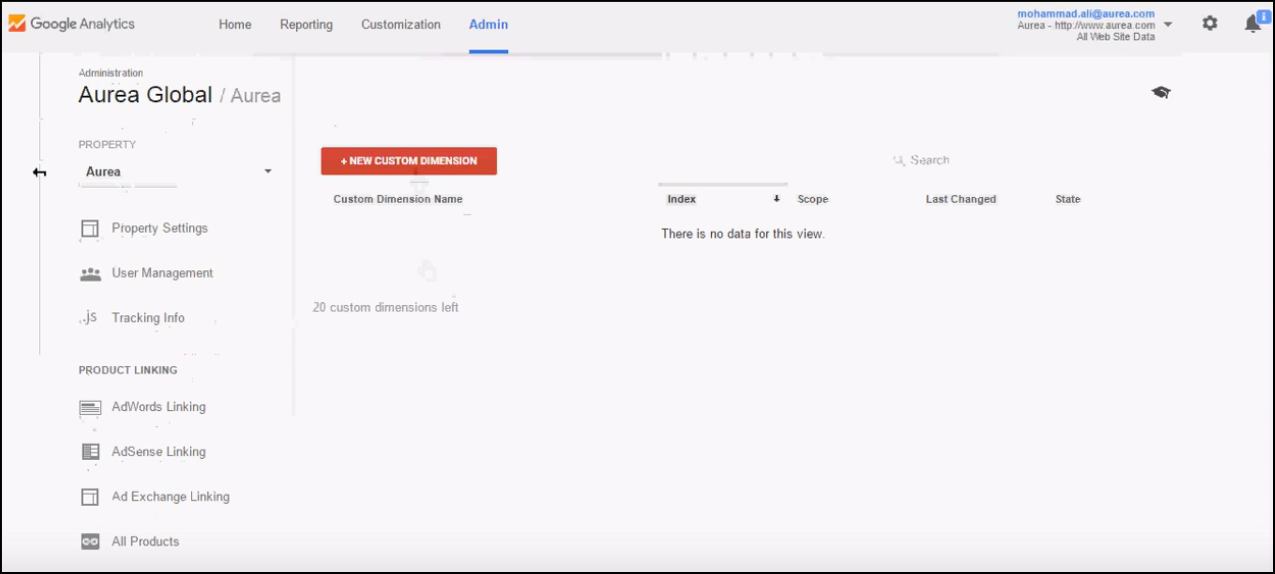
Task: Click the Aurea breadcrumb link
Action: (256, 96)
